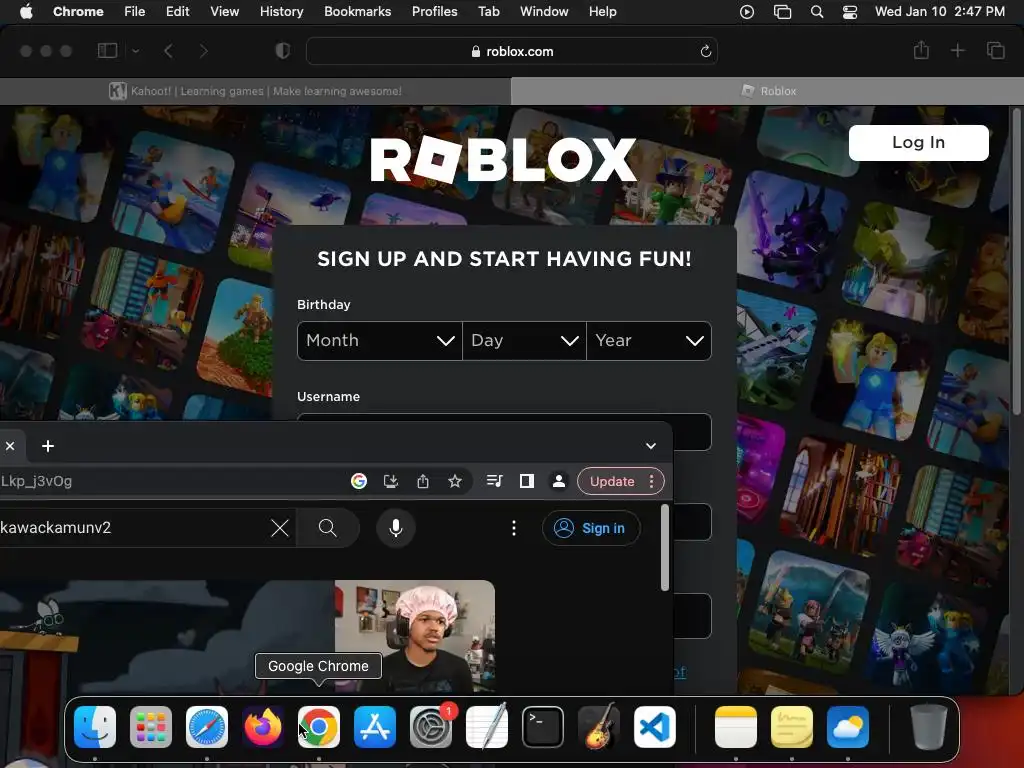Screen dimensions: 1024x768
Task: Open Year birthday dropdown
Action: (648, 341)
